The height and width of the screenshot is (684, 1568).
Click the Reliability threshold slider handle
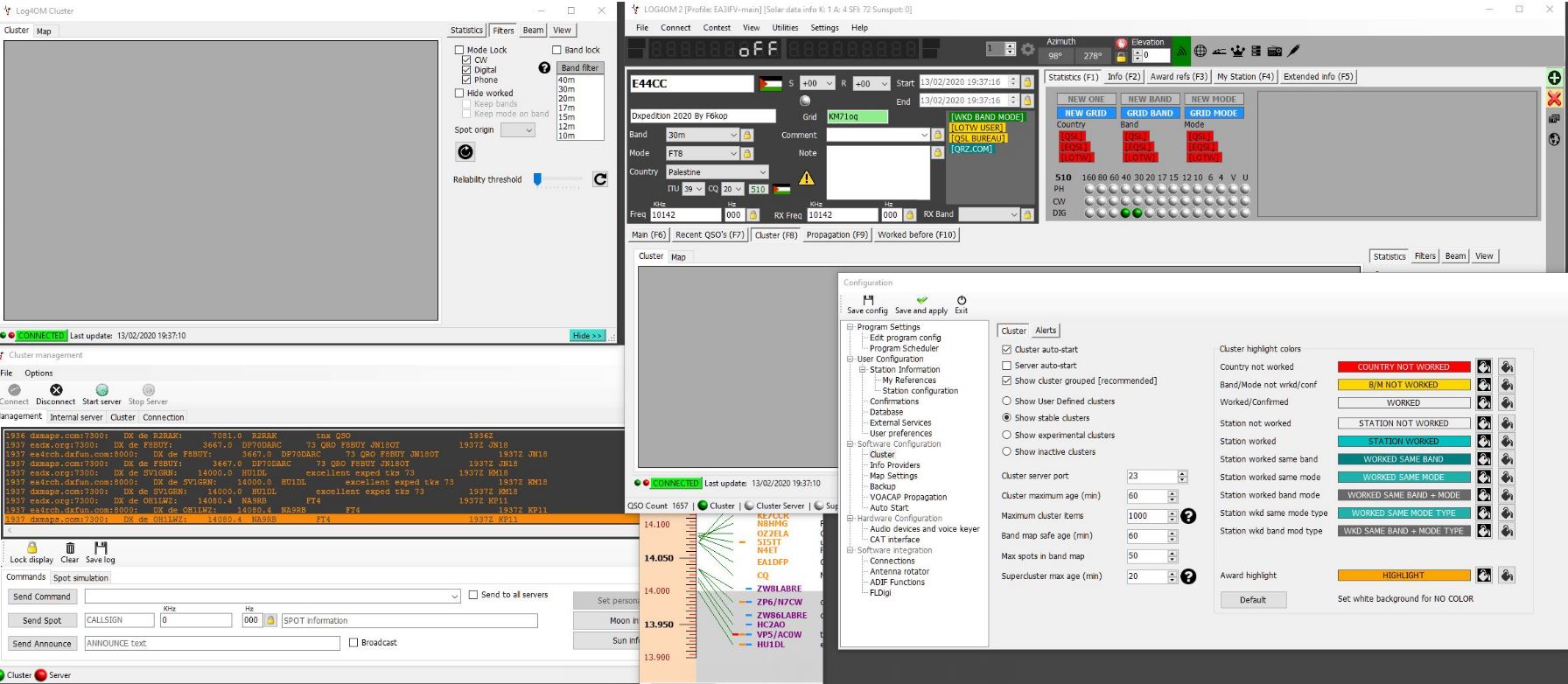(x=537, y=179)
